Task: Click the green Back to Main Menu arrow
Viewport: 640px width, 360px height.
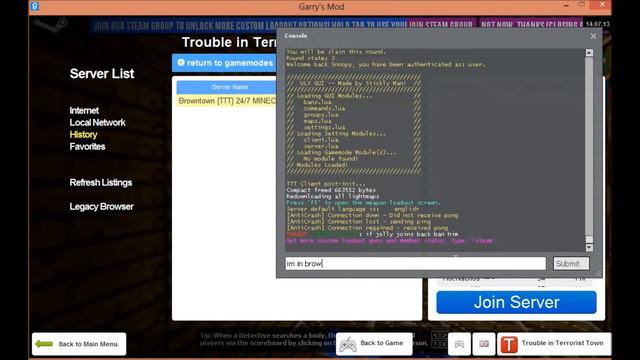Action: tap(44, 344)
